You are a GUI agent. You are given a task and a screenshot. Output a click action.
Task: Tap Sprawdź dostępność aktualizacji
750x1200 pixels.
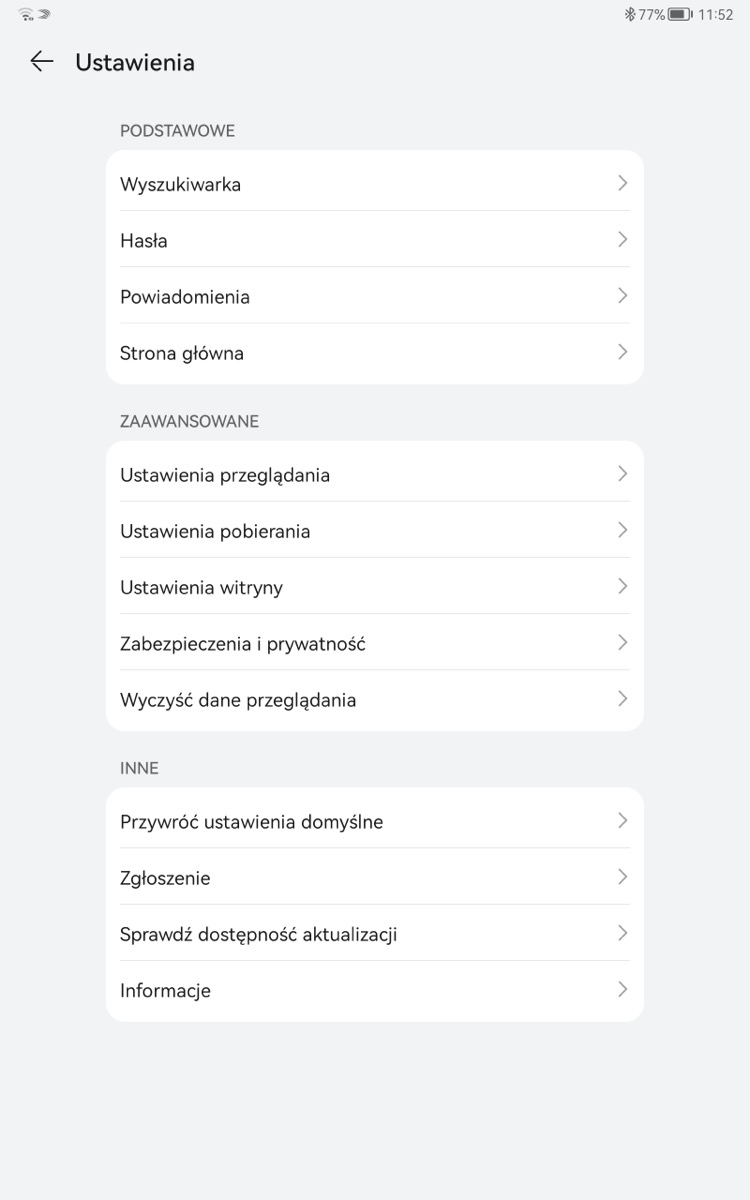coord(375,933)
